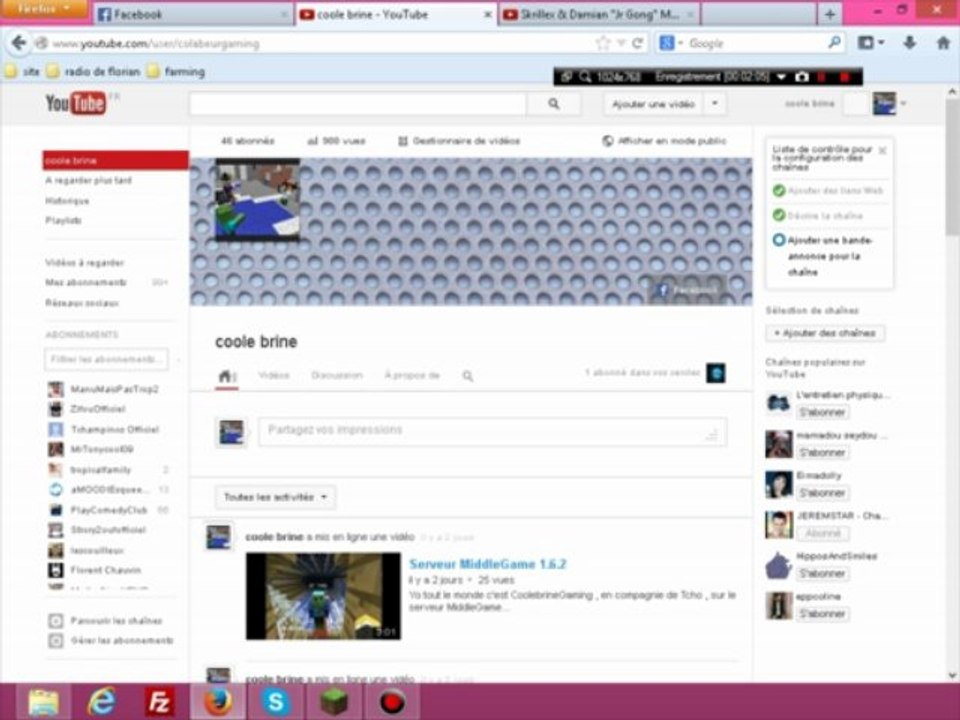
Task: Open a new browser tab with plus button
Action: (830, 15)
